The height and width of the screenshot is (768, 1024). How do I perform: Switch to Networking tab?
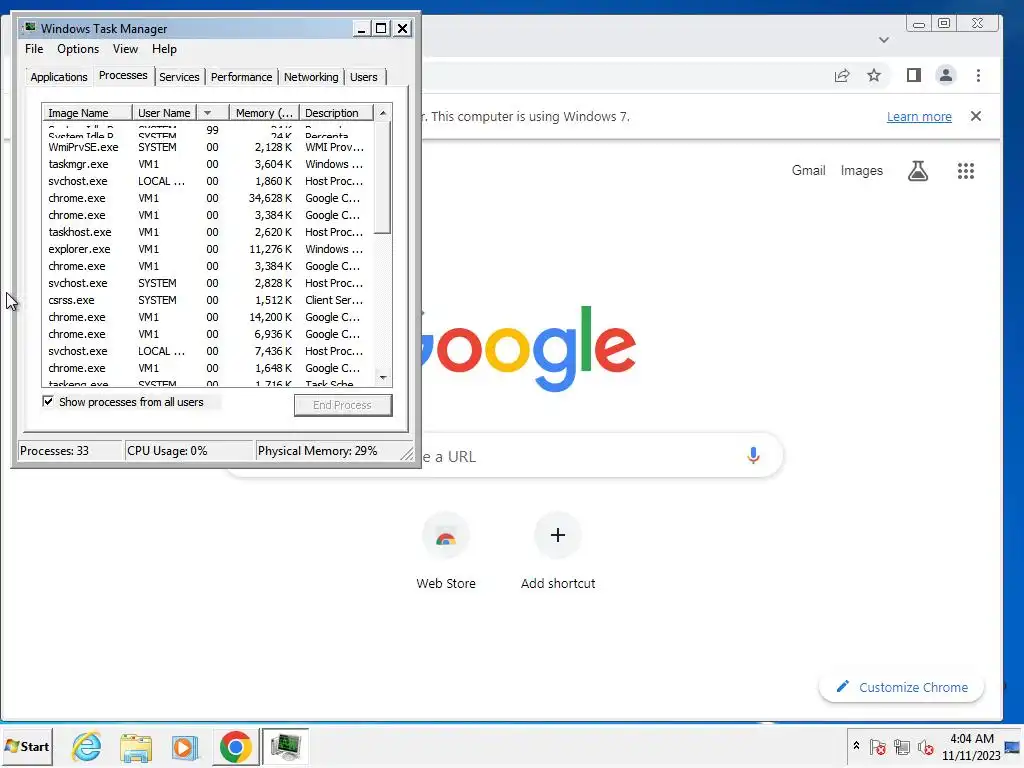311,77
